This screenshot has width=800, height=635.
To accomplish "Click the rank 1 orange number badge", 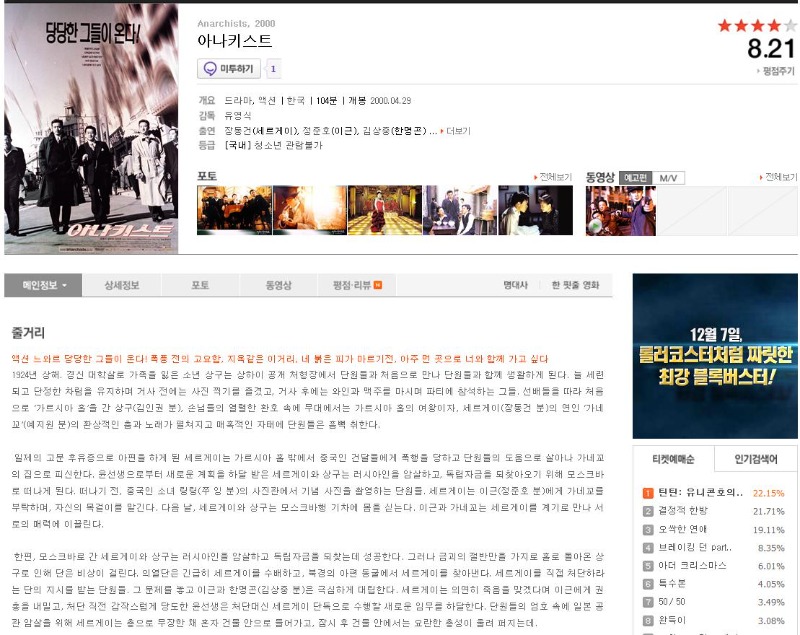I will 647,493.
